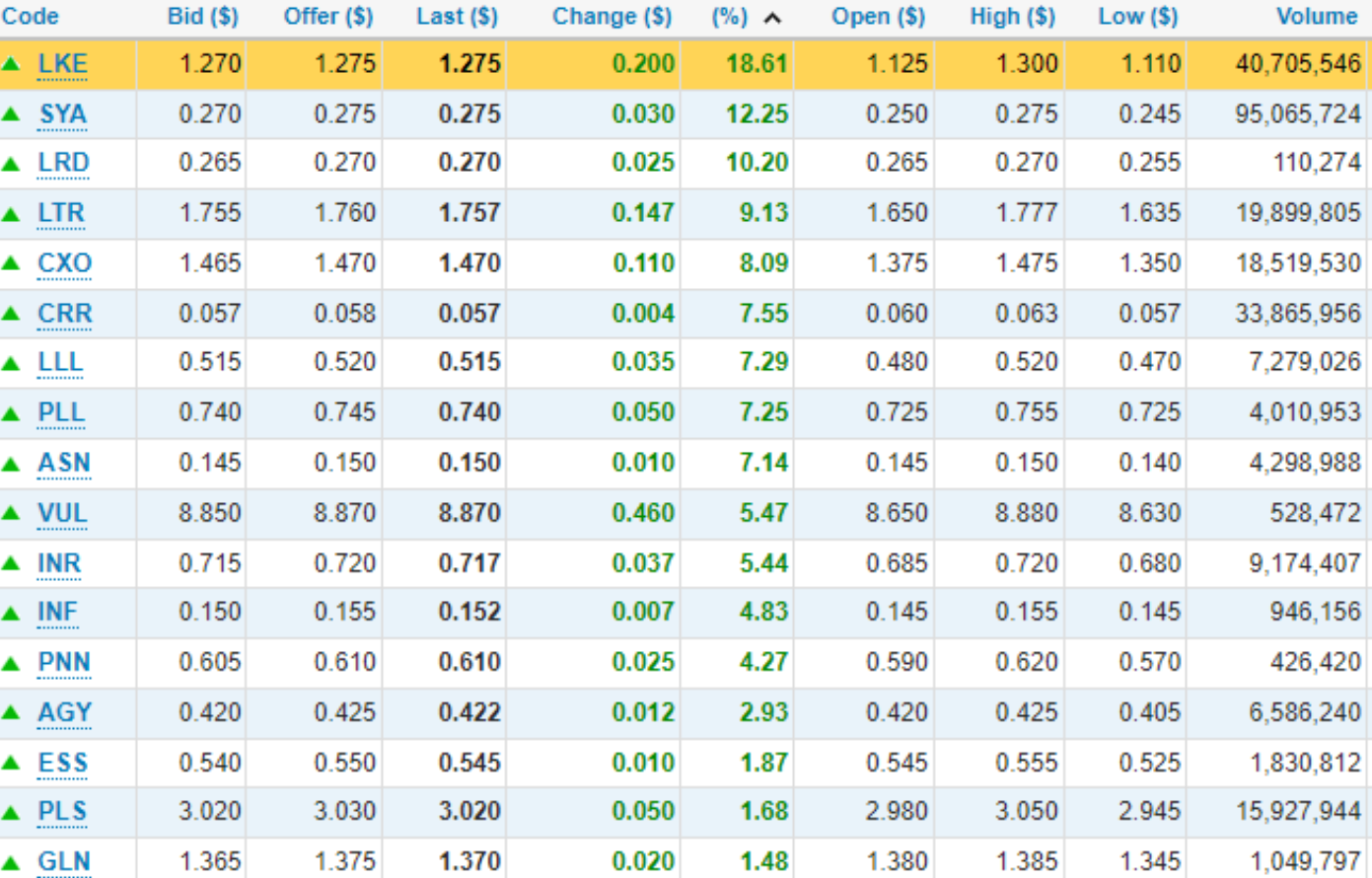
Task: Sort by the Volume column header
Action: point(1316,17)
